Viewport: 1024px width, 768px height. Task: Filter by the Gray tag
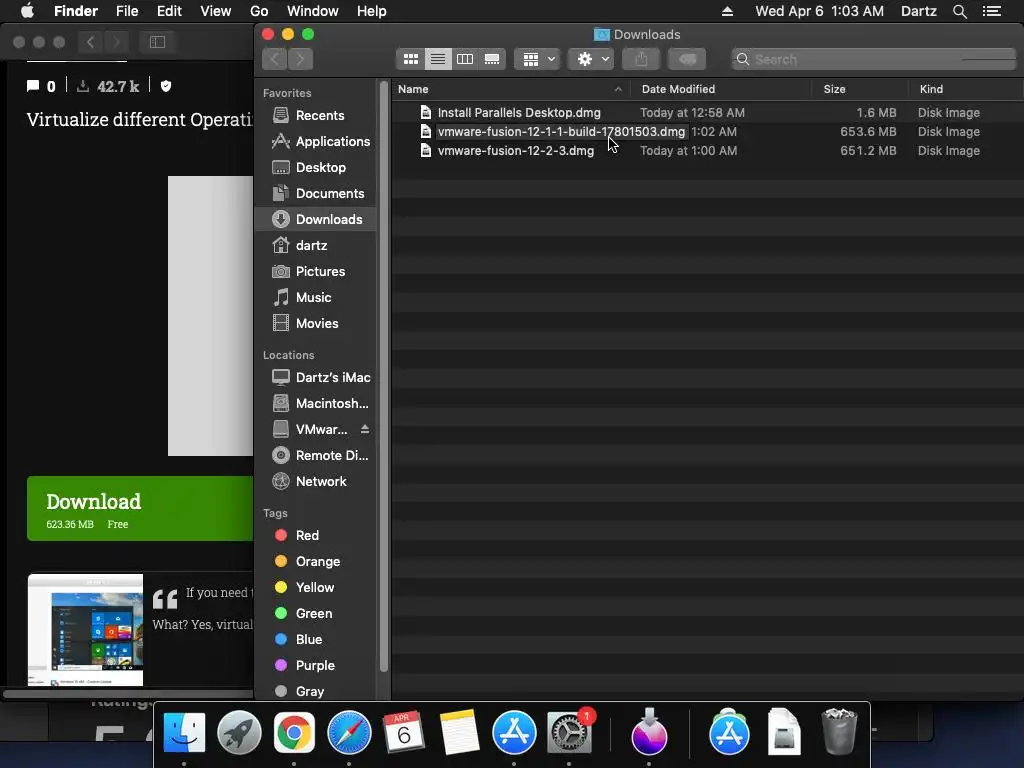pyautogui.click(x=315, y=691)
